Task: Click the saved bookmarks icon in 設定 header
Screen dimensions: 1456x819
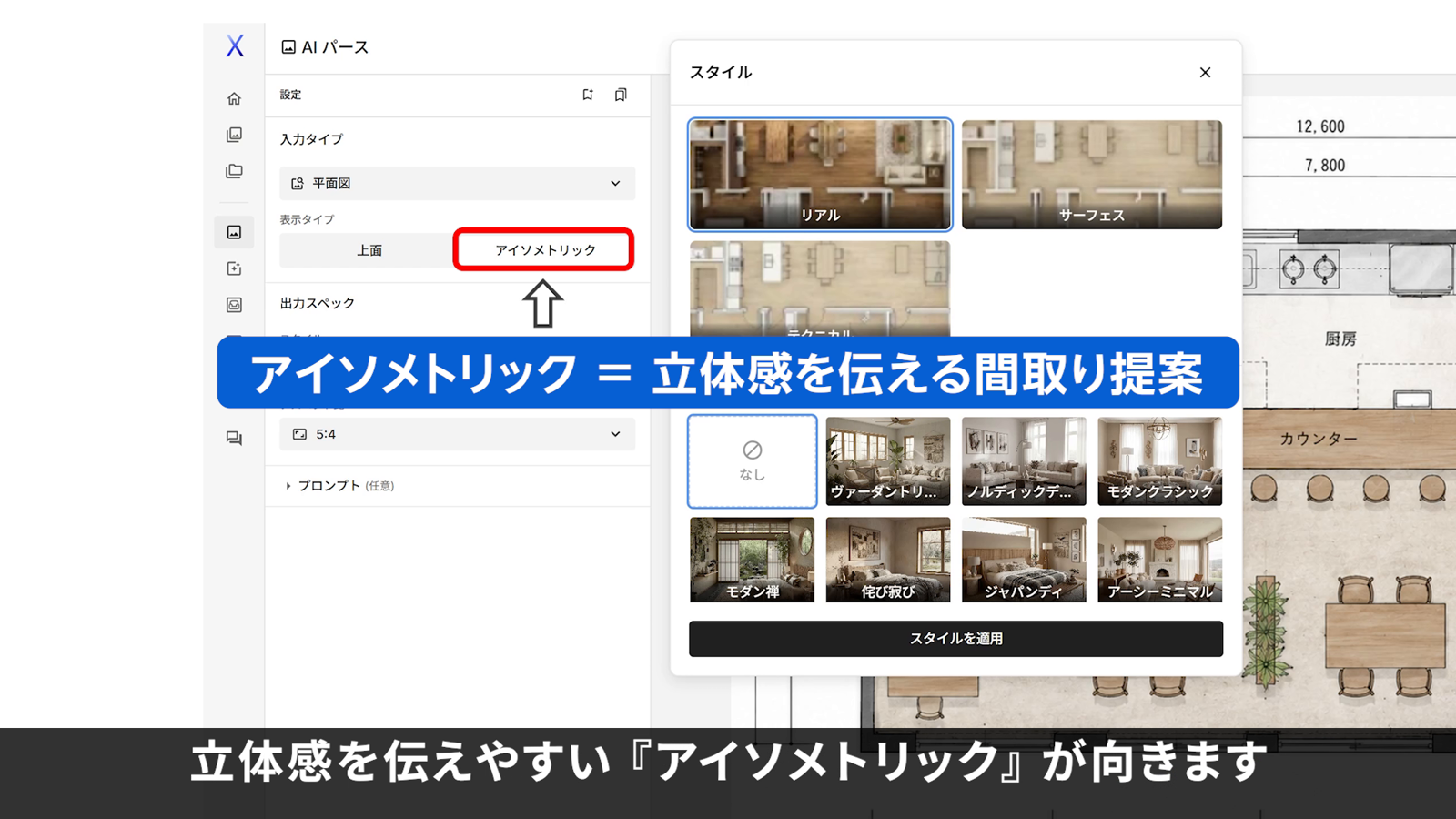Action: pyautogui.click(x=621, y=95)
